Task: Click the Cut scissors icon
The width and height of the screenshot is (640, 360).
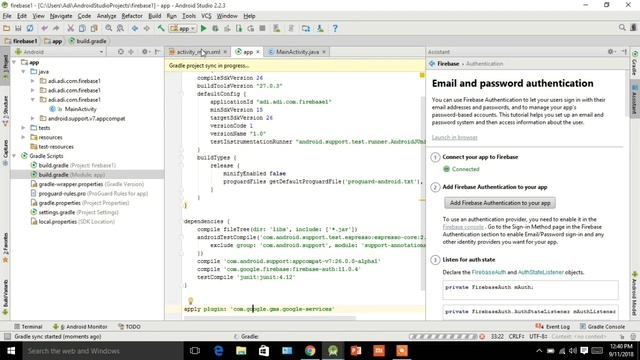Action: pyautogui.click(x=70, y=28)
